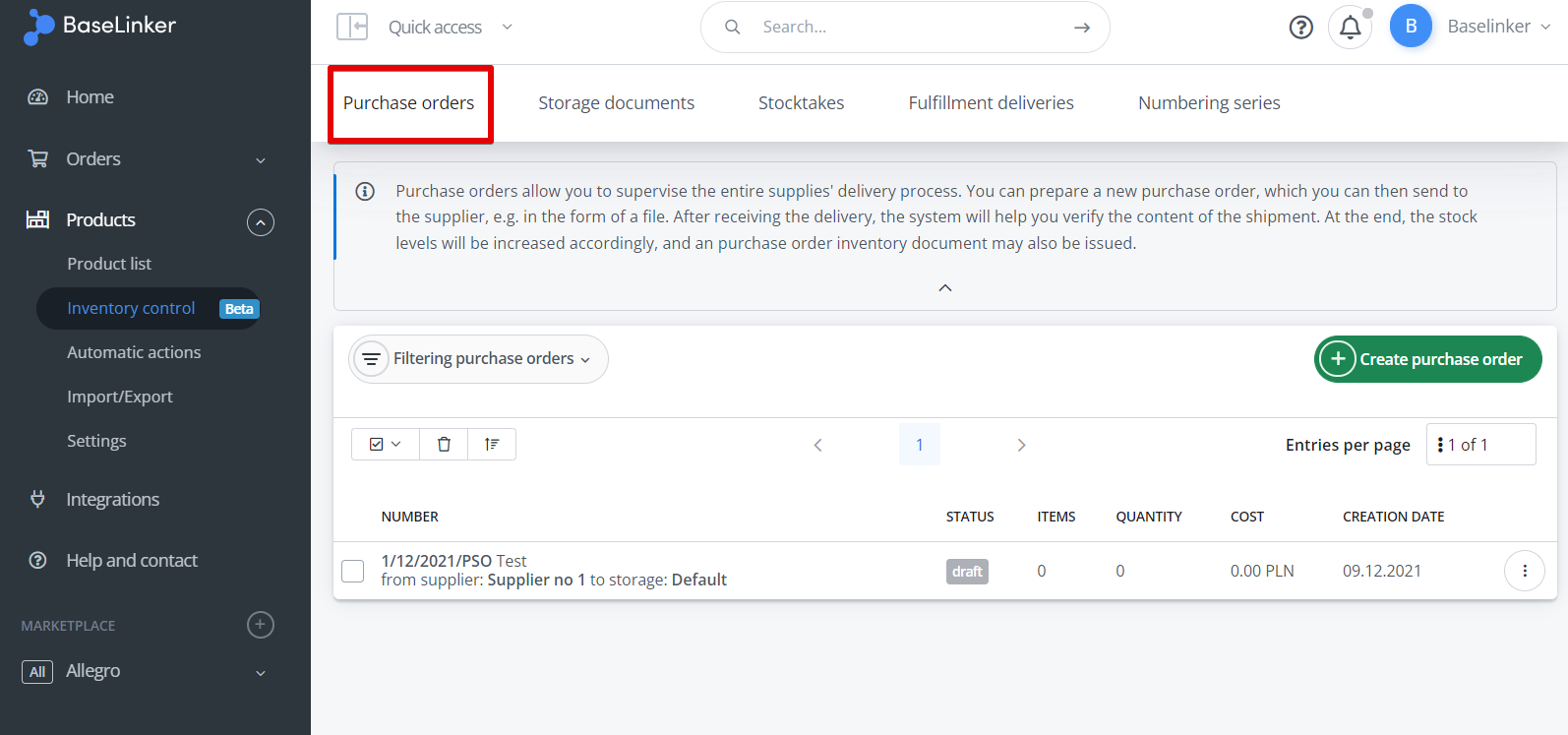Viewport: 1568px width, 735px height.
Task: Switch to Numbering series tab
Action: point(1209,103)
